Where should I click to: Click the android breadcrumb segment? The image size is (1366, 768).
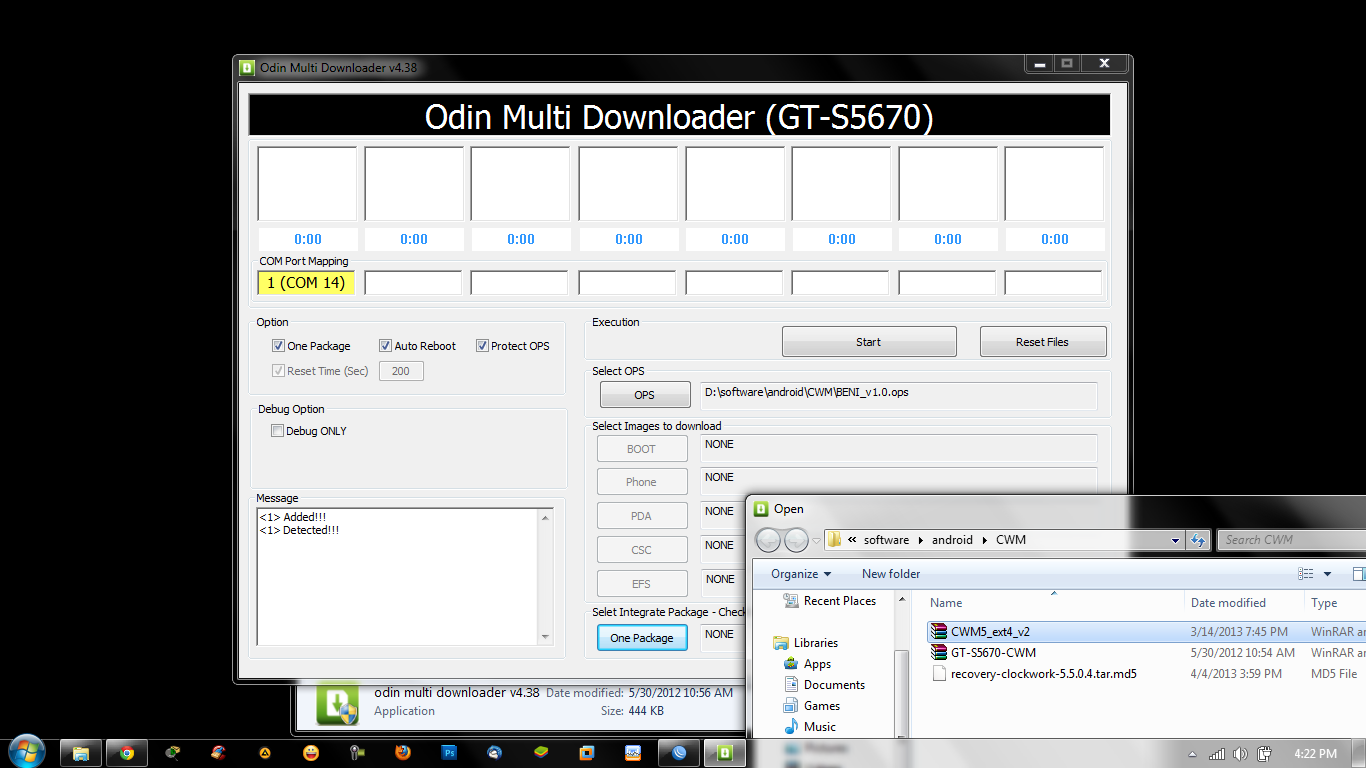952,540
